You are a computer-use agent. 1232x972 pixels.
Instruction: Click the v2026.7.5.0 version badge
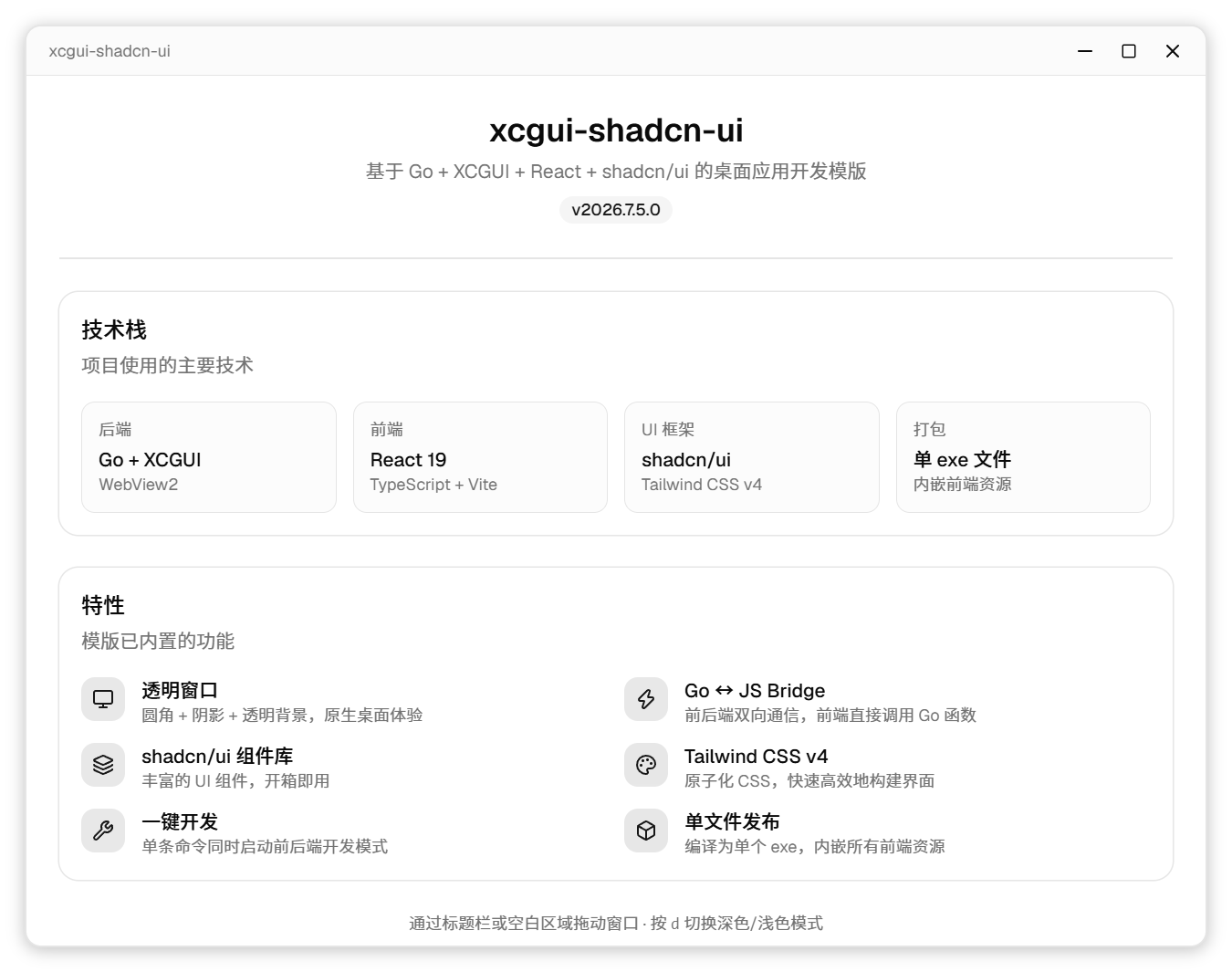pyautogui.click(x=616, y=210)
